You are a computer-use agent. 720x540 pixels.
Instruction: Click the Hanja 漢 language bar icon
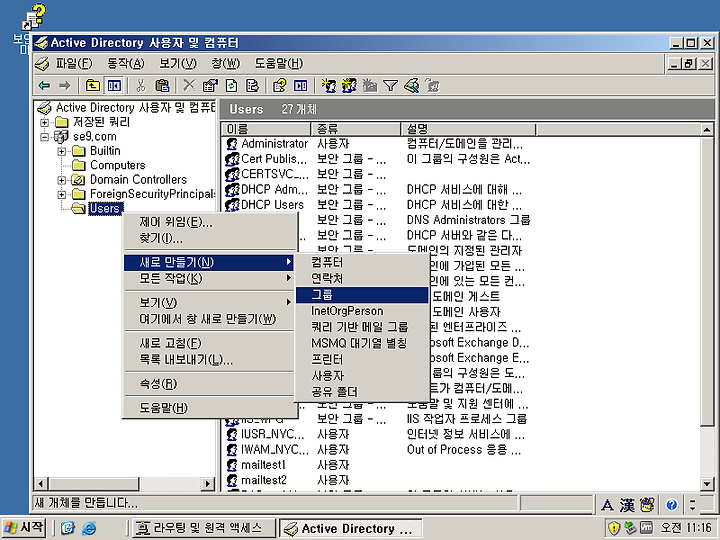(627, 505)
